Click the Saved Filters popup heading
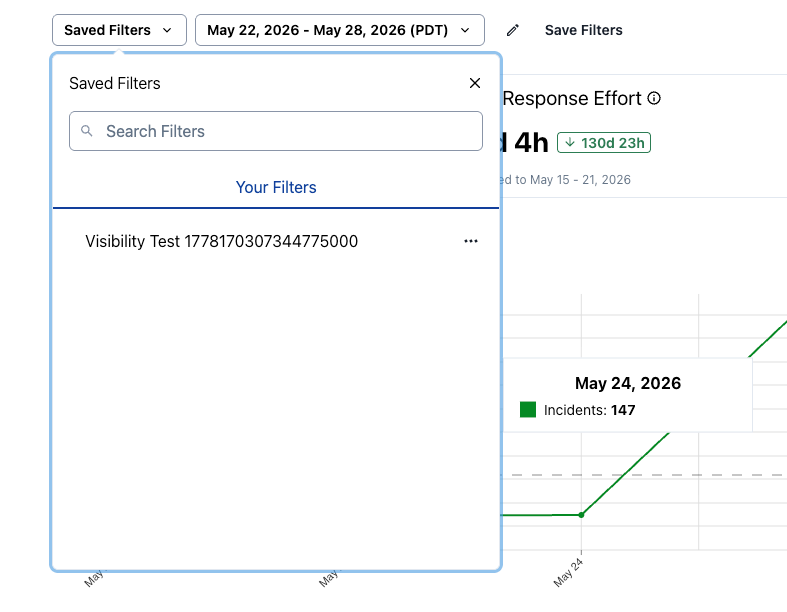This screenshot has width=787, height=612. coord(115,83)
